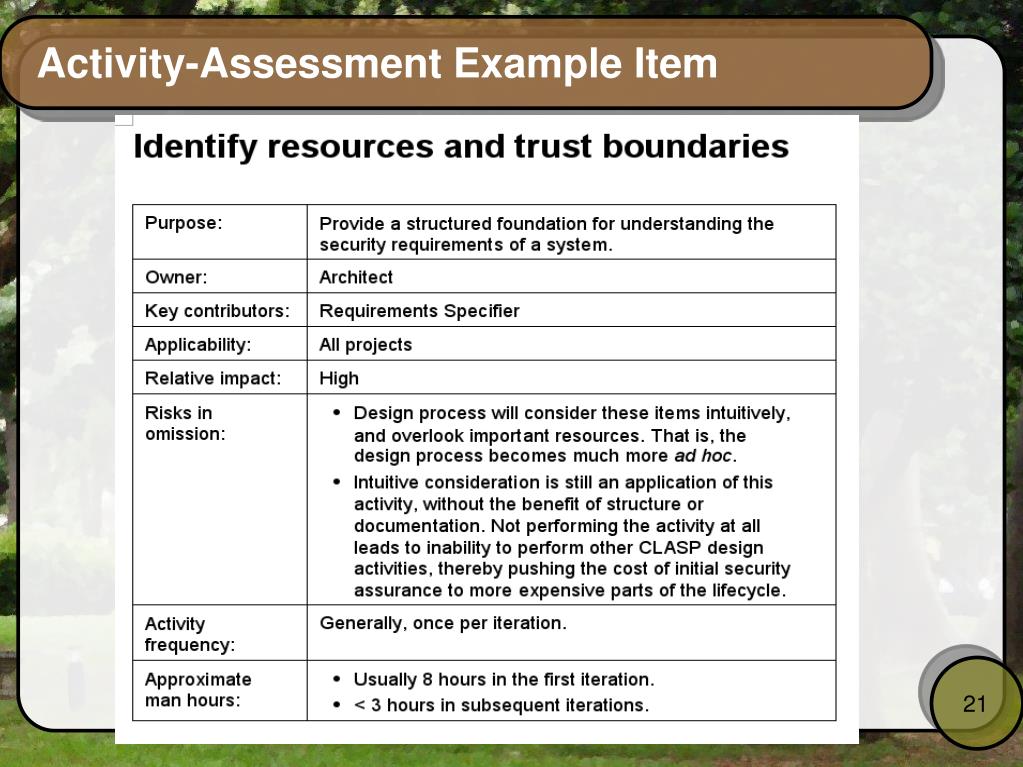1023x767 pixels.
Task: Click the 'Applicability:' label cell
Action: coord(220,344)
